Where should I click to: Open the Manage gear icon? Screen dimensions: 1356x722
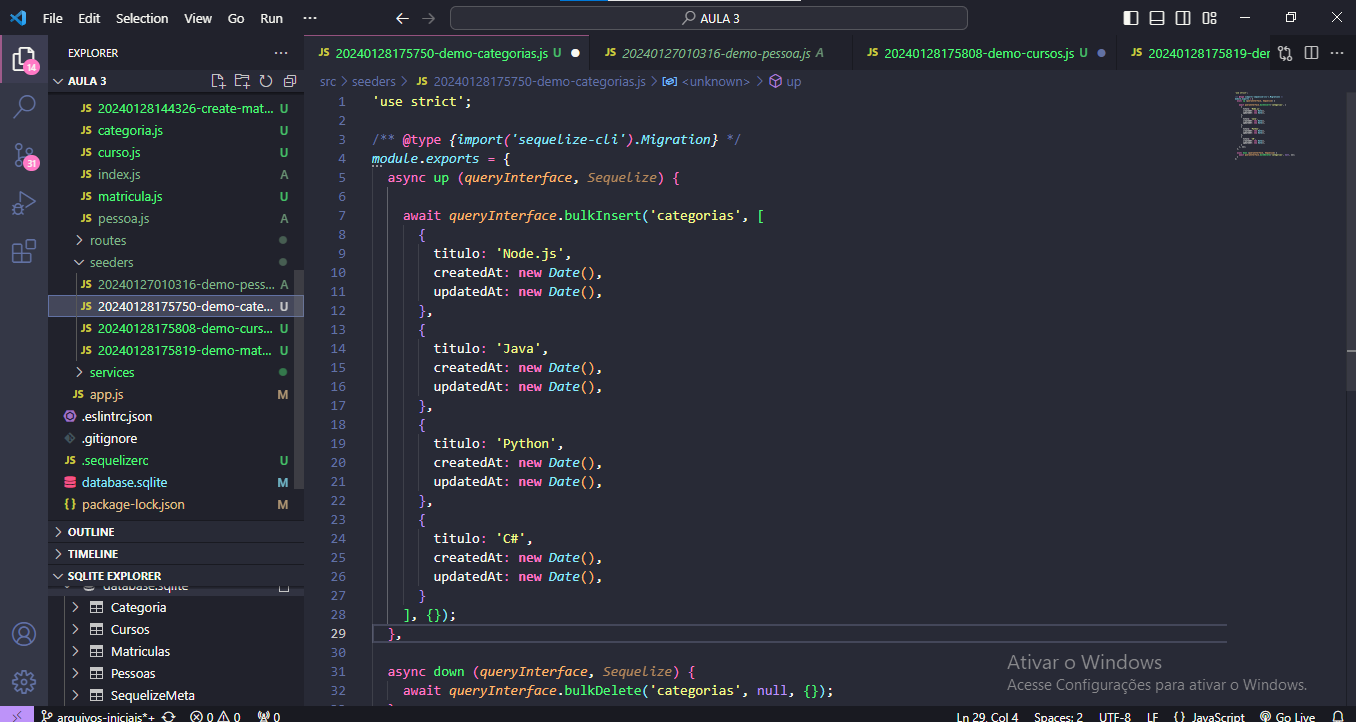tap(24, 682)
